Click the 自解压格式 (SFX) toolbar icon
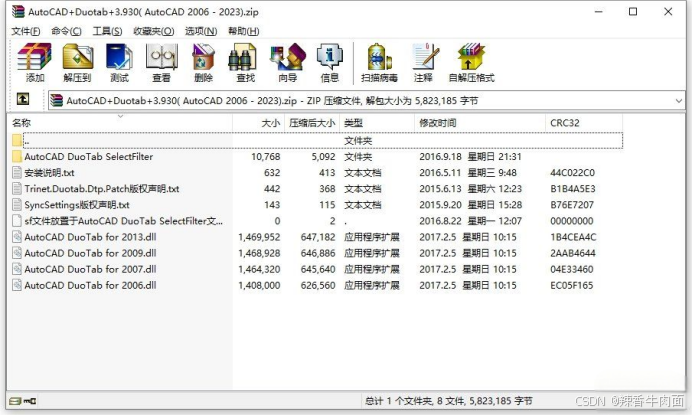 471,63
